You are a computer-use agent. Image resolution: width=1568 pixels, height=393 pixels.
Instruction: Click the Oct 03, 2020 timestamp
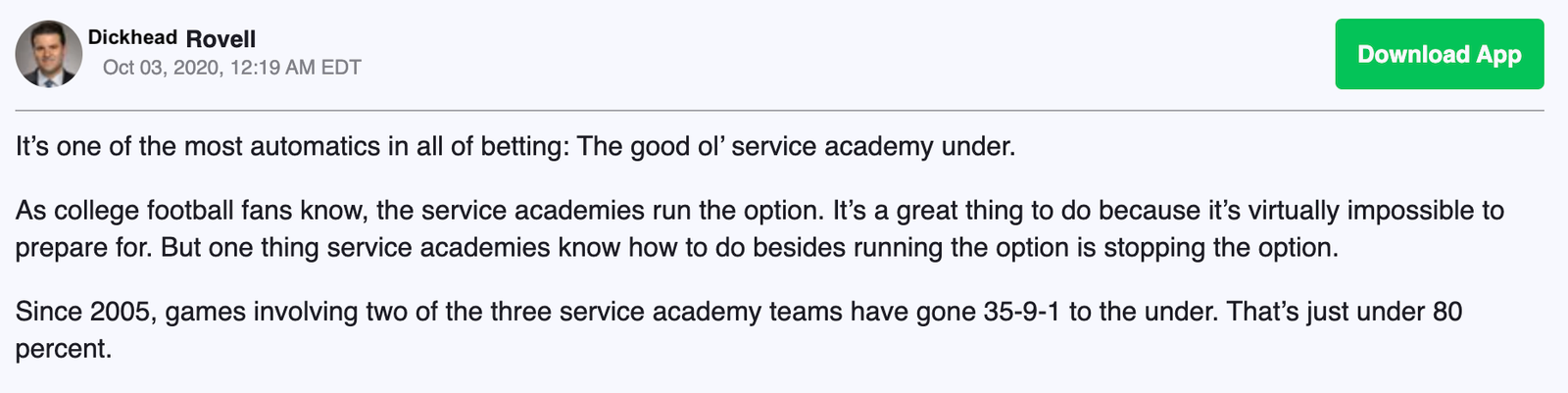coord(161,68)
